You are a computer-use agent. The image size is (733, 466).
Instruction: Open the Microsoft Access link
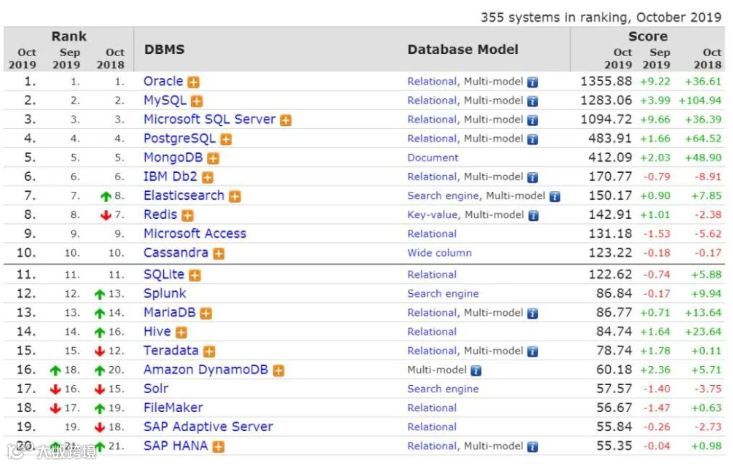pyautogui.click(x=194, y=234)
